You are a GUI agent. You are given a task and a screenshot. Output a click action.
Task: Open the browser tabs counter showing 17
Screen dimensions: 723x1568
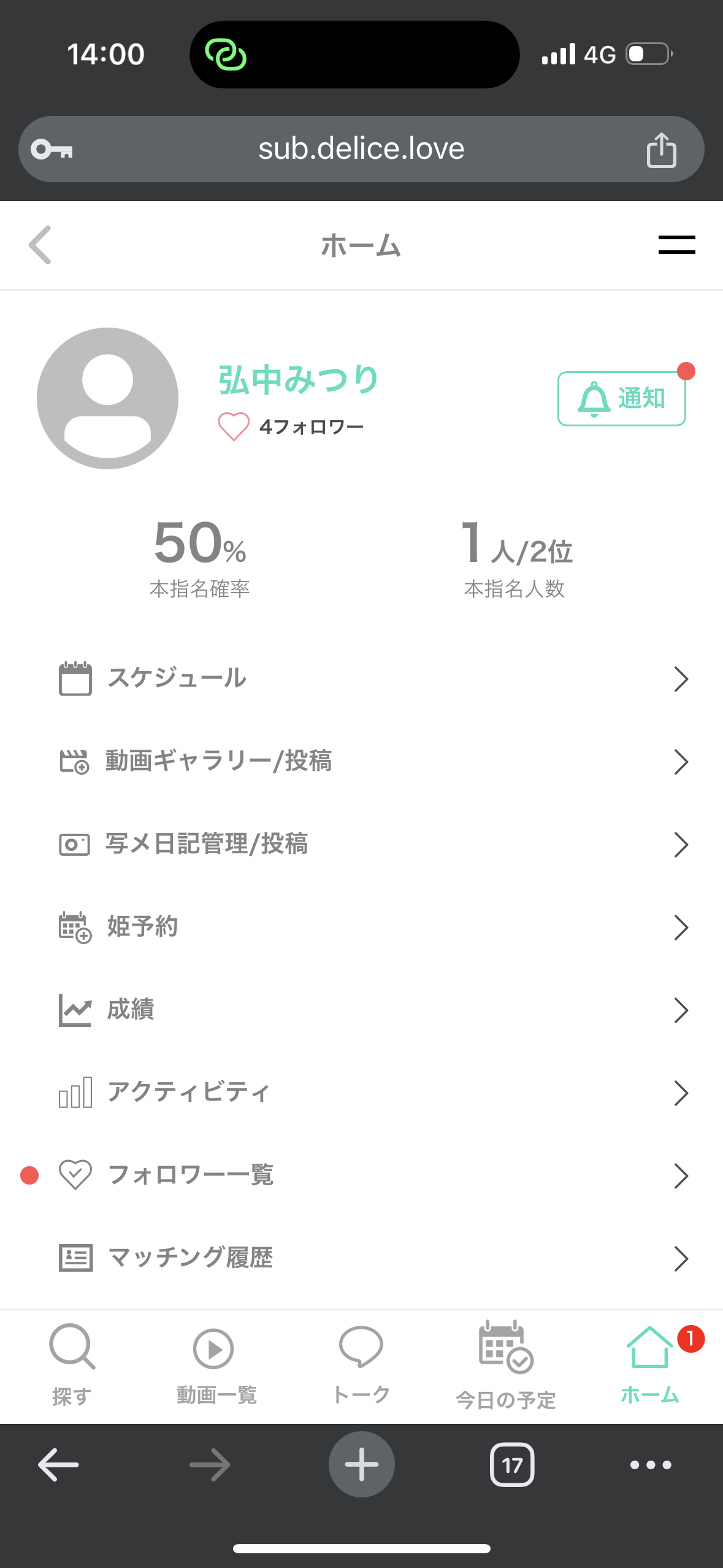coord(512,1465)
